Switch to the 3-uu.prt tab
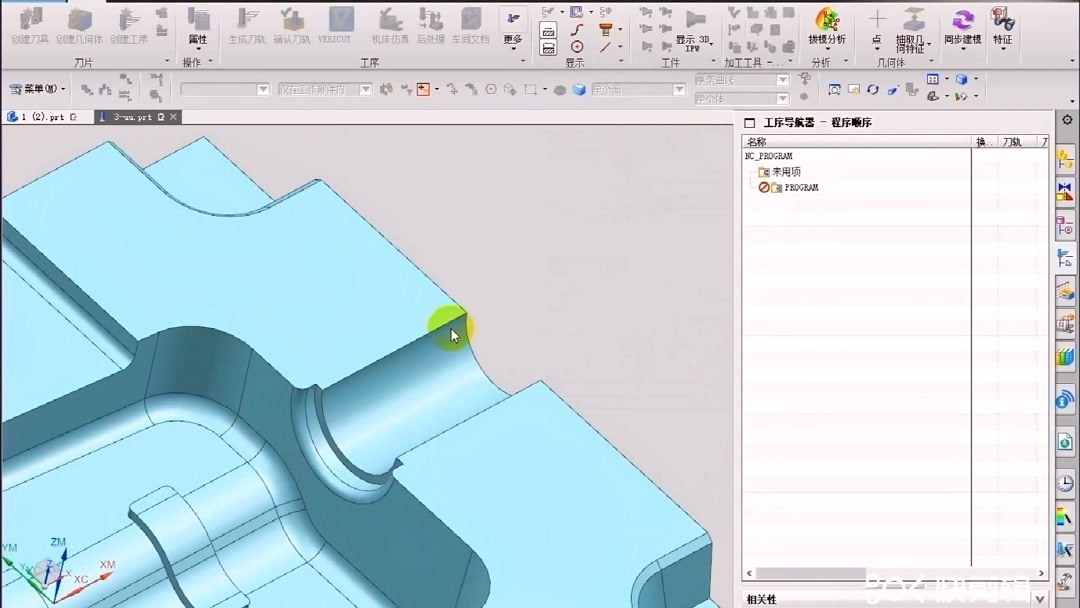This screenshot has width=1080, height=608. [x=132, y=116]
